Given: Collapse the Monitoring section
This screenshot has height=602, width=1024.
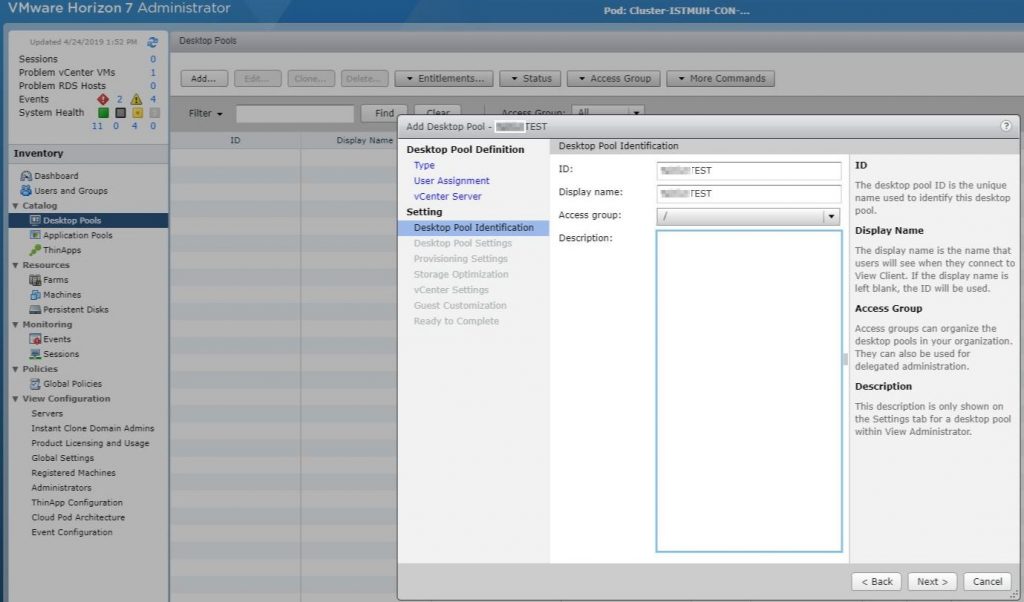Looking at the screenshot, I should [15, 325].
